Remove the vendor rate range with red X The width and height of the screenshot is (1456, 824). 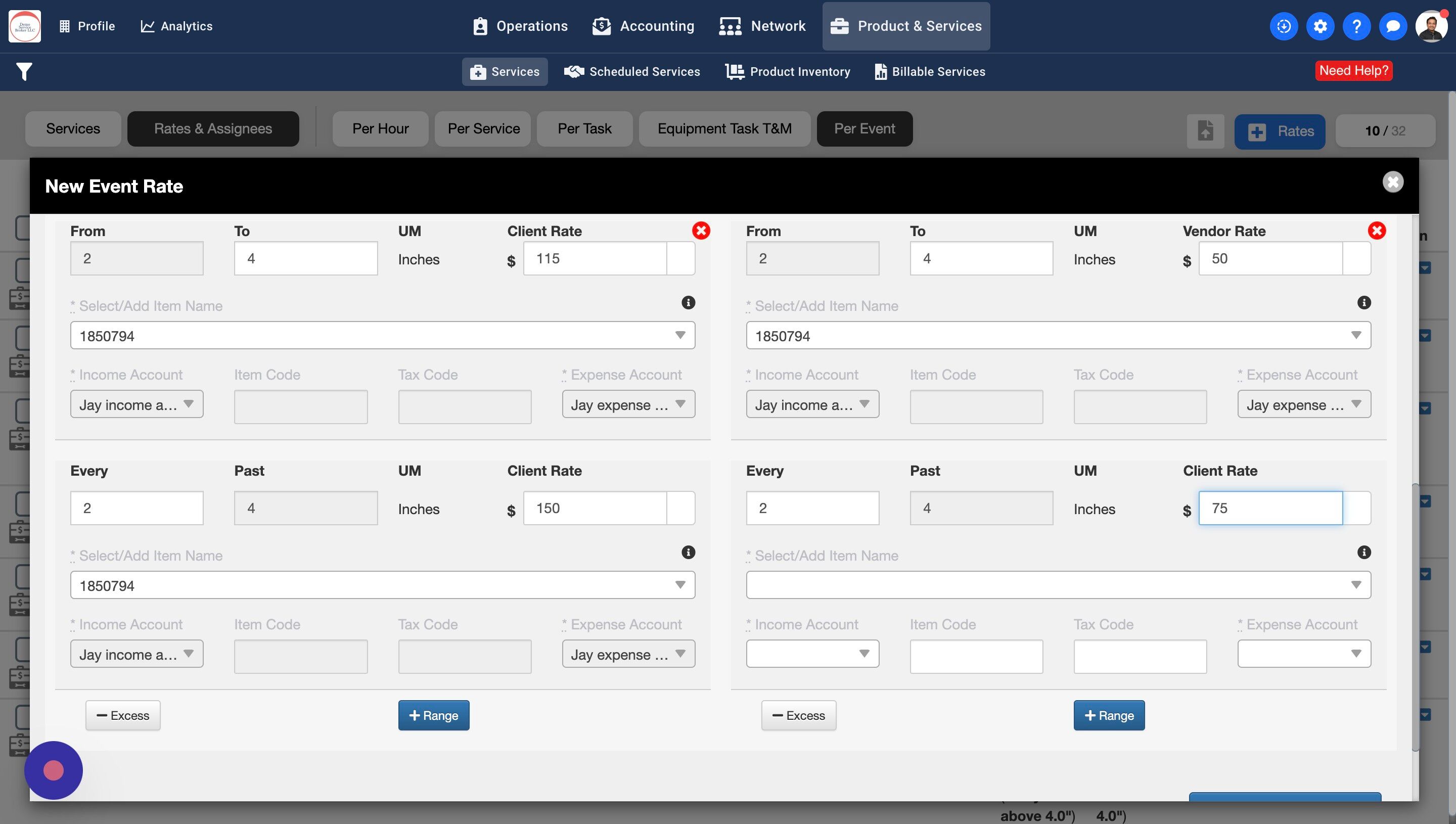[x=1376, y=231]
